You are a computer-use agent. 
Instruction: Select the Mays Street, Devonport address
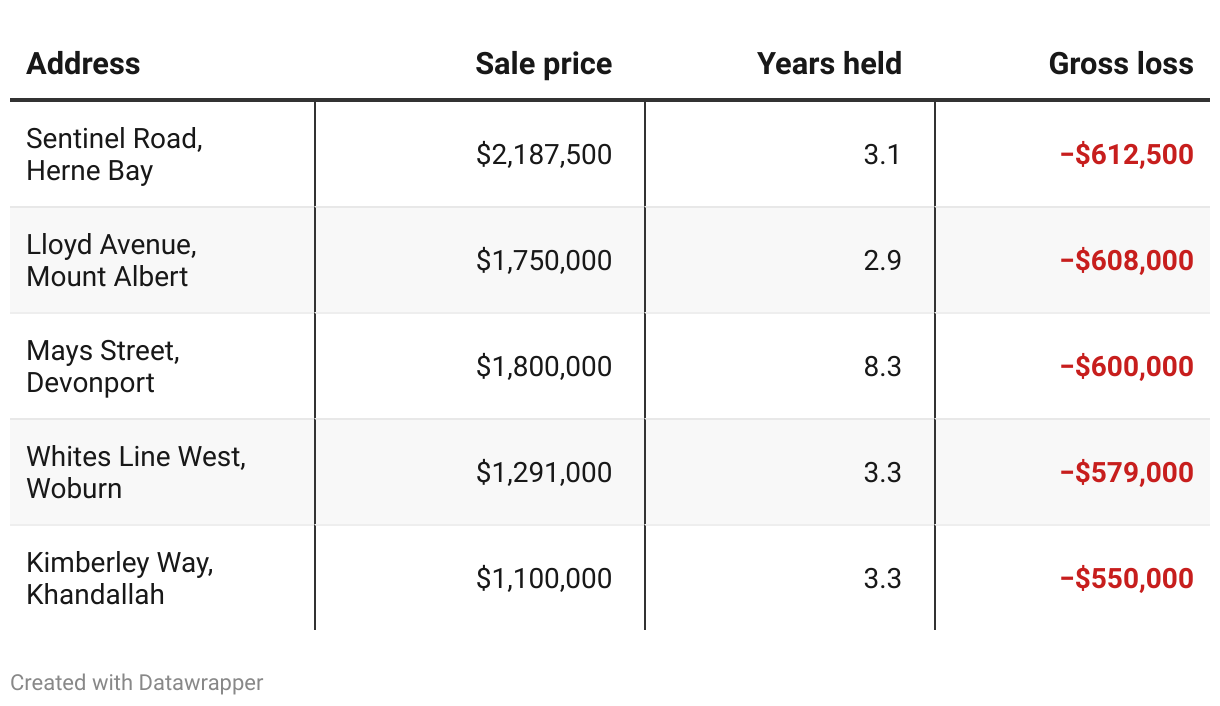tap(103, 366)
